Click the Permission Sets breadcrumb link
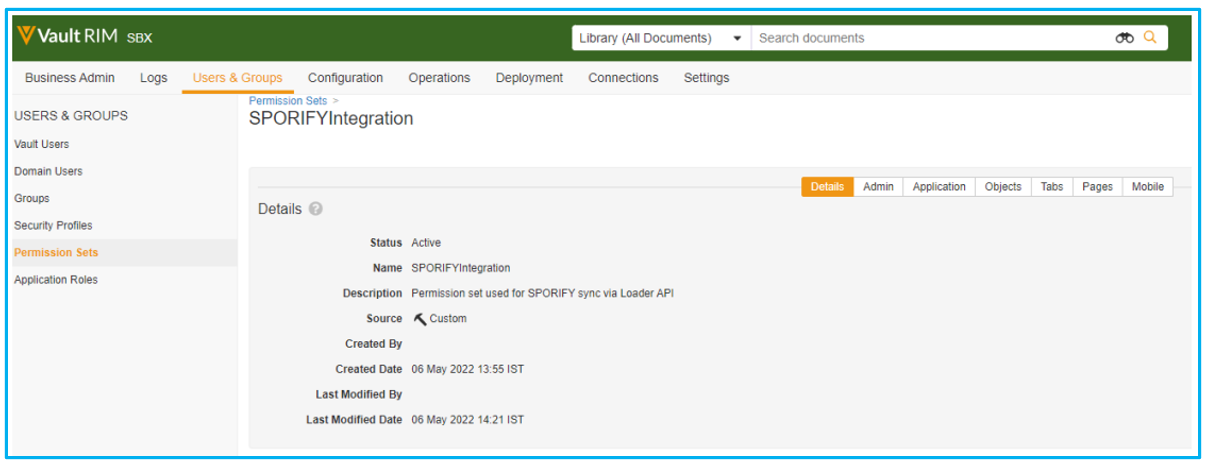This screenshot has width=1207, height=464. 288,101
